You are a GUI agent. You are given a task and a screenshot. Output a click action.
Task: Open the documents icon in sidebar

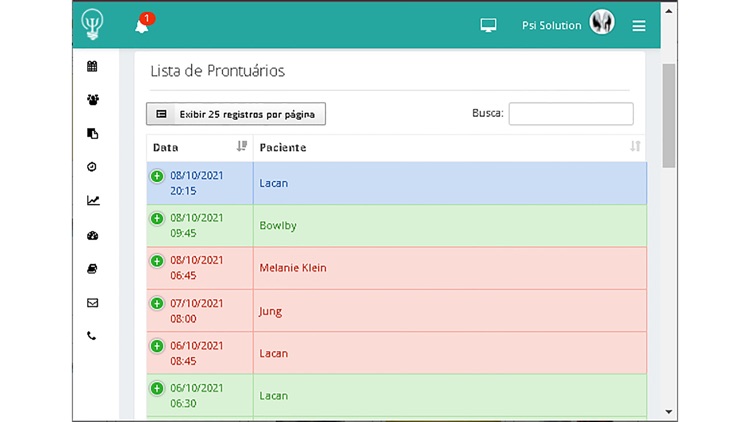point(93,133)
